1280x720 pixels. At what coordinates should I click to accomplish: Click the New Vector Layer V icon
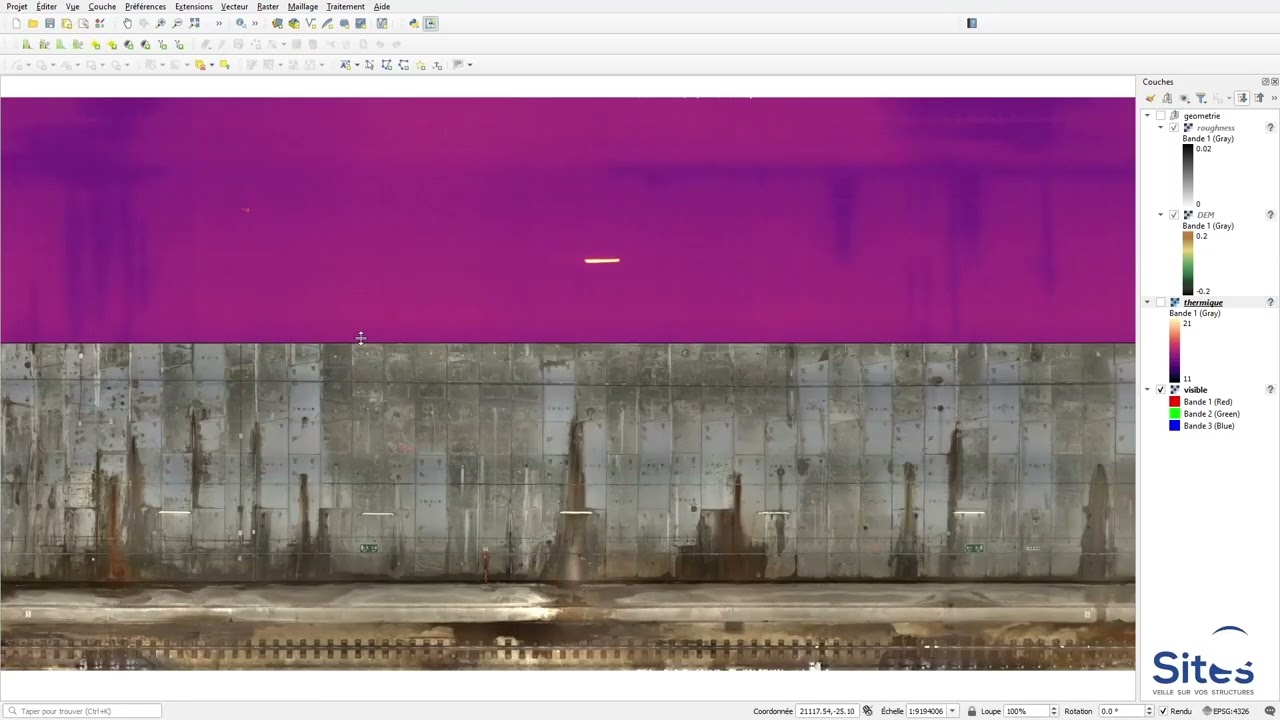[311, 24]
